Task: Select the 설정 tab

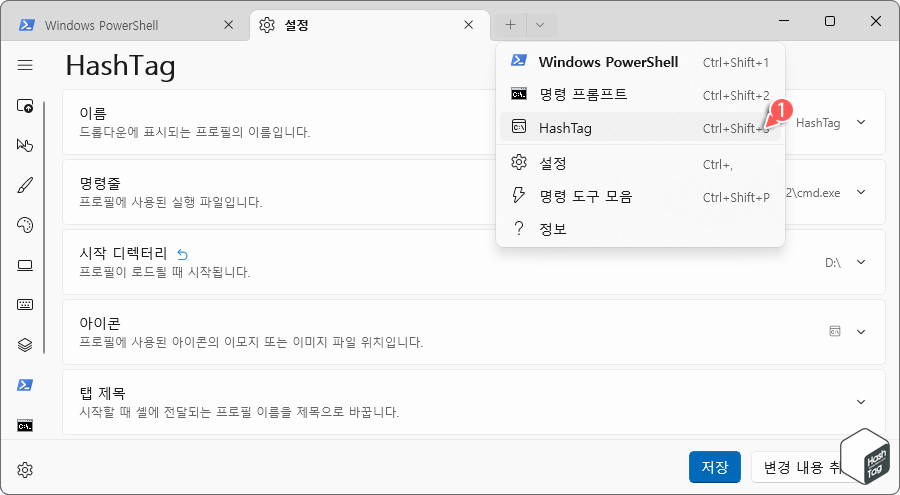Action: coord(370,25)
